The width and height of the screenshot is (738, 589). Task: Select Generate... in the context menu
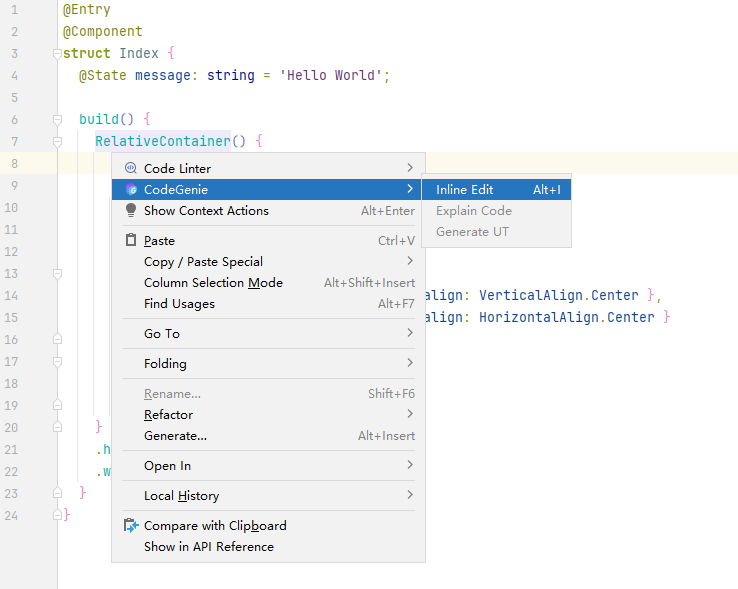175,436
